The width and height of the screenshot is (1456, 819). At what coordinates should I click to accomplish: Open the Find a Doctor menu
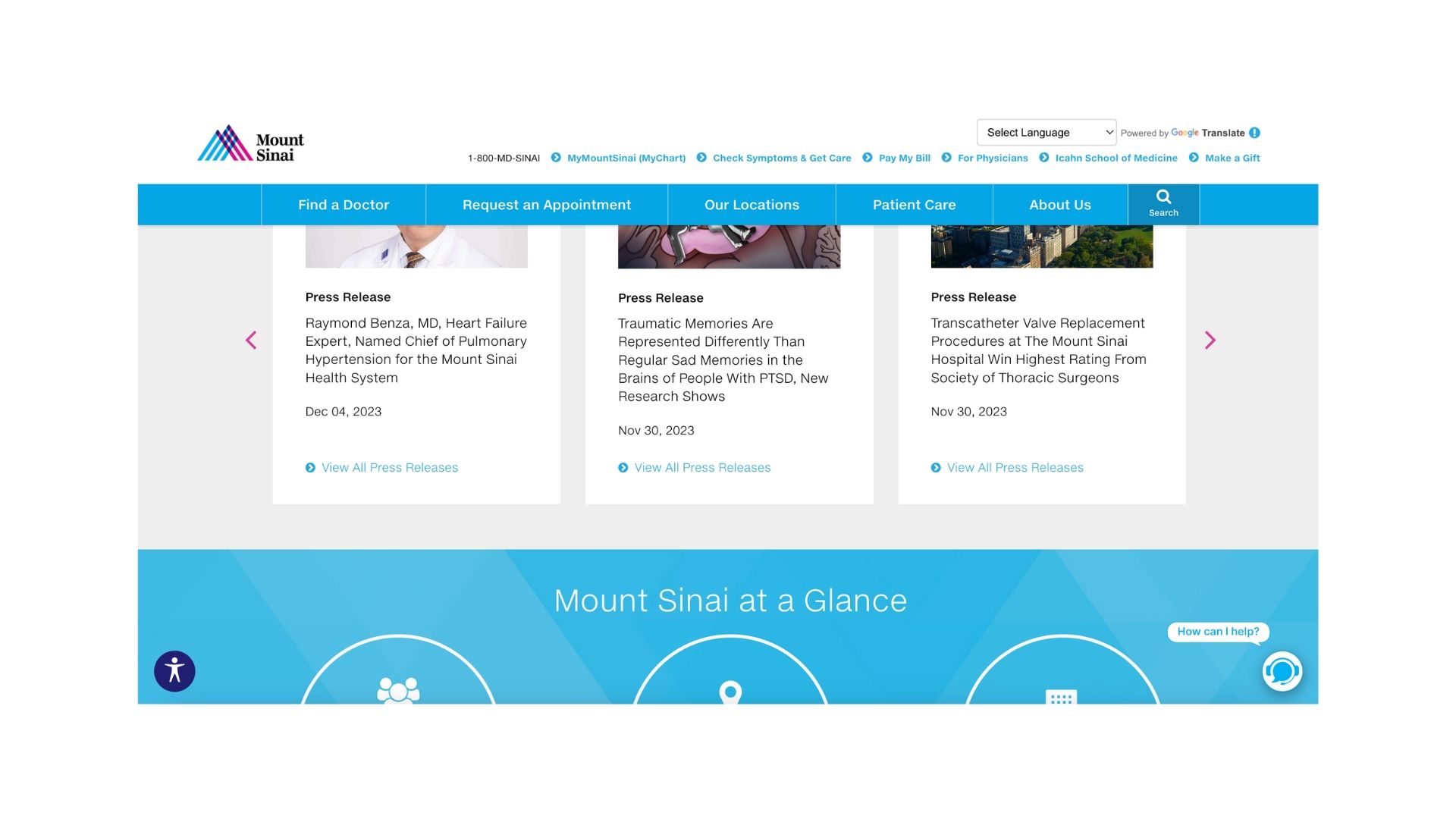pos(344,205)
